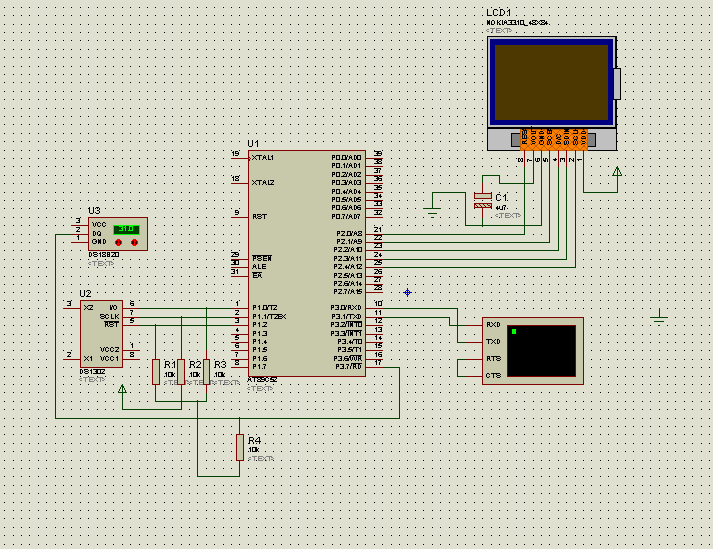Click the power terminal arrow below DS1302
Viewport: 713px width, 549px height.
click(x=122, y=389)
